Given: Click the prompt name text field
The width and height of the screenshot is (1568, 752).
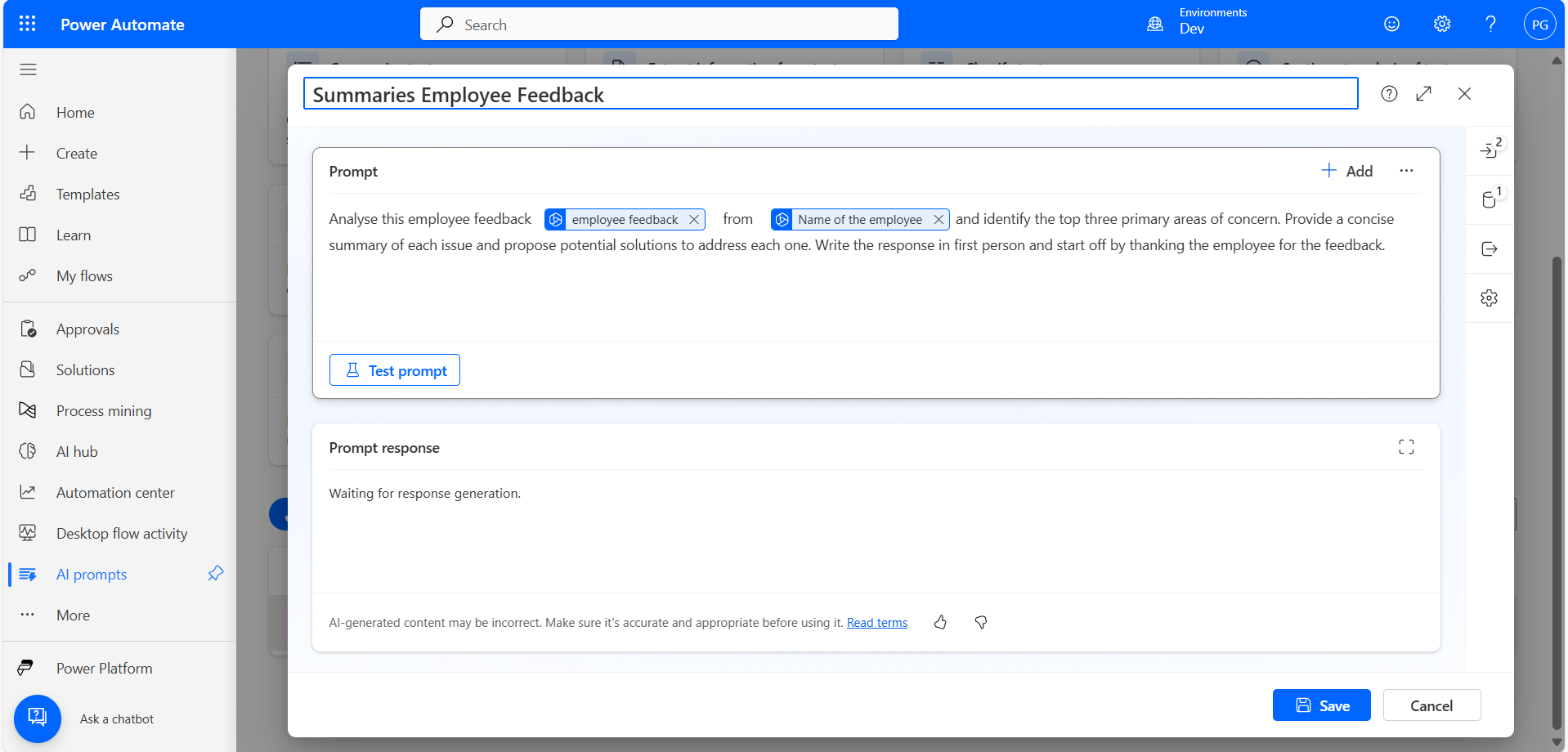Looking at the screenshot, I should (x=830, y=94).
